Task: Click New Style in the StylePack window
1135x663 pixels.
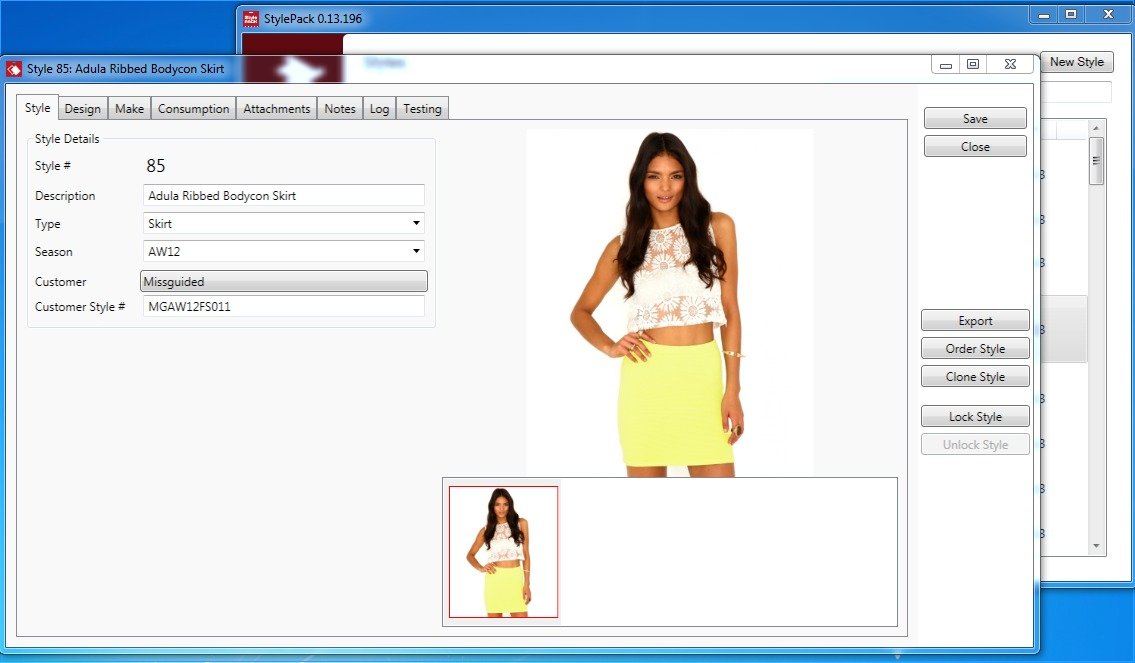Action: [x=1076, y=62]
